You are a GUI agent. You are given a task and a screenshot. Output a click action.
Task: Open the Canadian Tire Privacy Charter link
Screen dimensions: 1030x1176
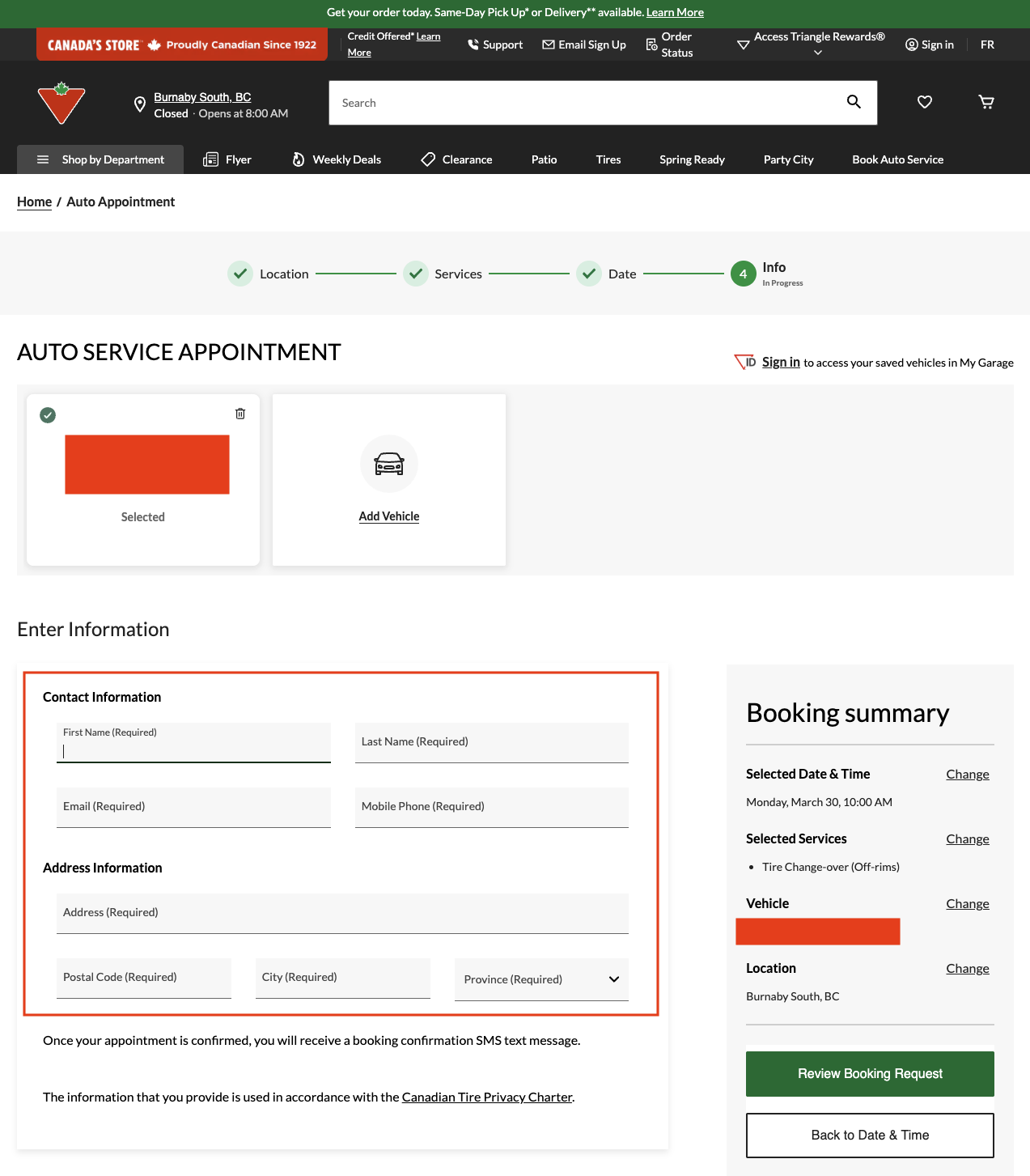click(x=487, y=1097)
